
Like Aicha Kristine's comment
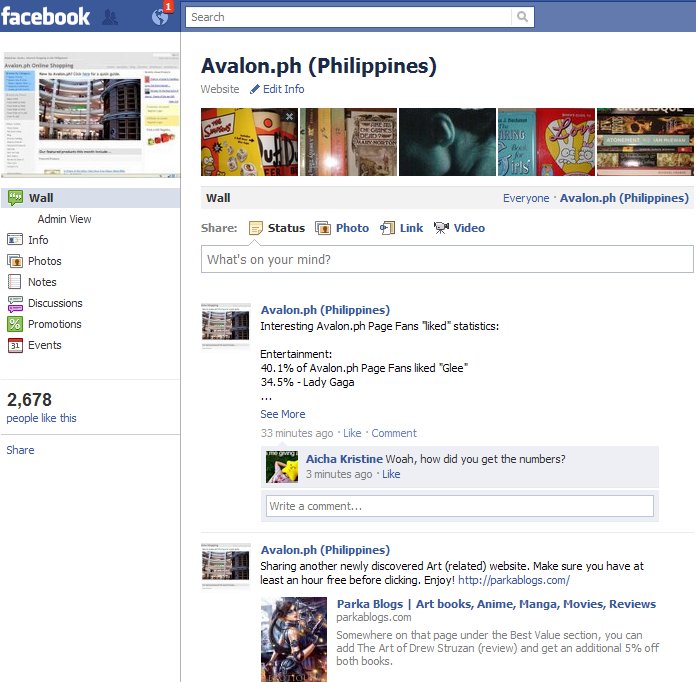point(391,474)
